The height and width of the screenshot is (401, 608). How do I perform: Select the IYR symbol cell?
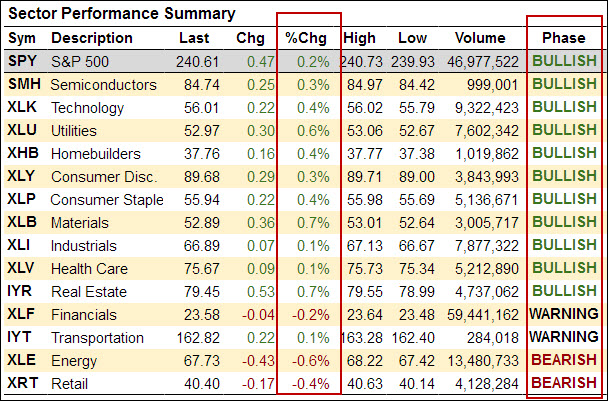[20, 291]
